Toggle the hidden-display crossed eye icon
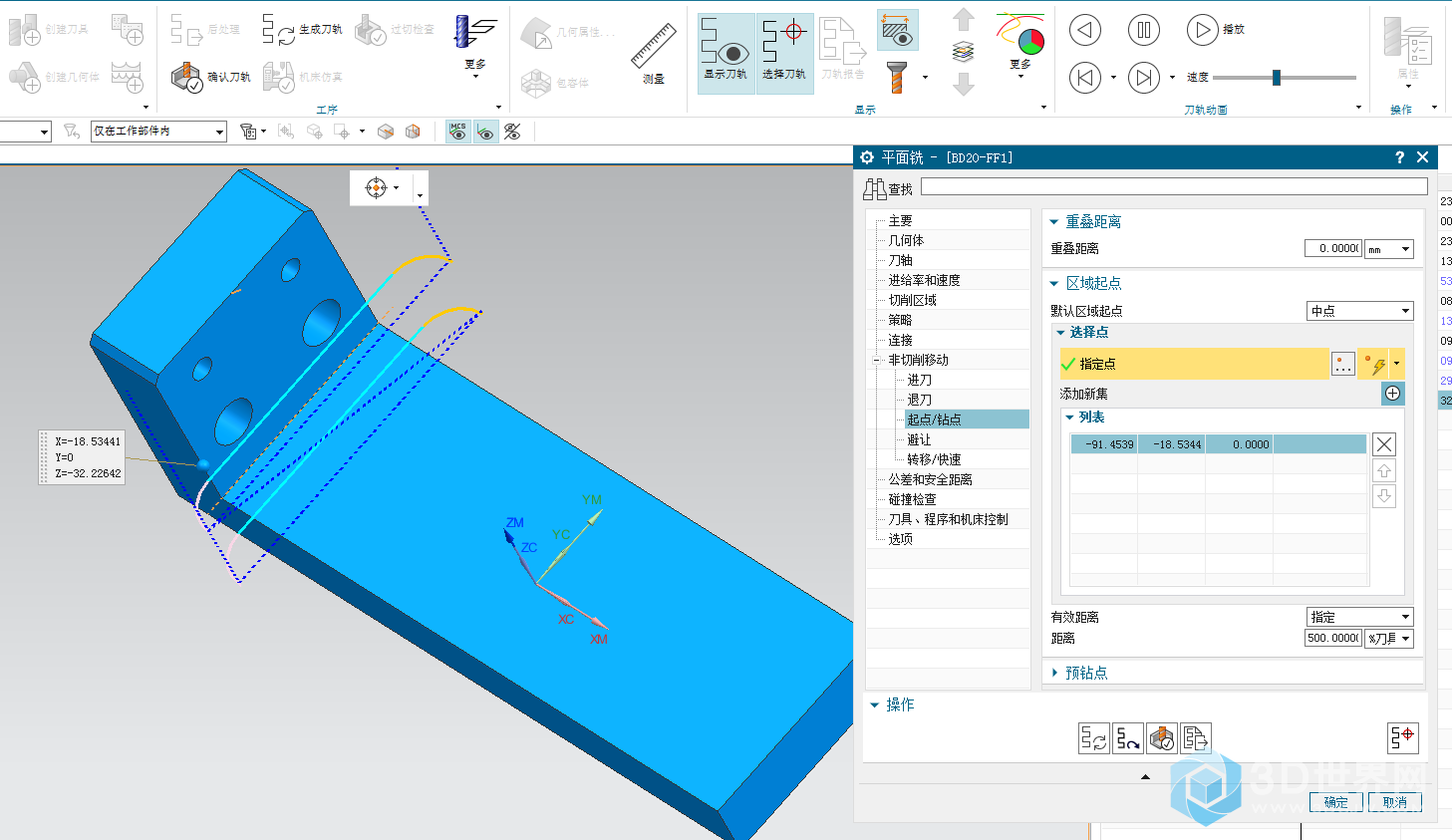 [512, 132]
